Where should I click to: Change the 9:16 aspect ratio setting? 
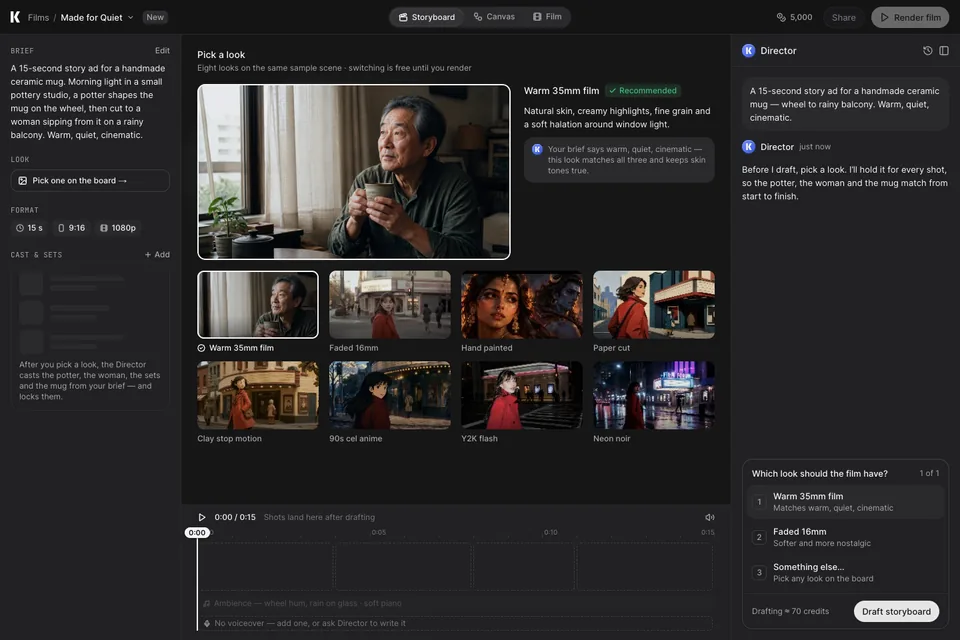coord(72,228)
